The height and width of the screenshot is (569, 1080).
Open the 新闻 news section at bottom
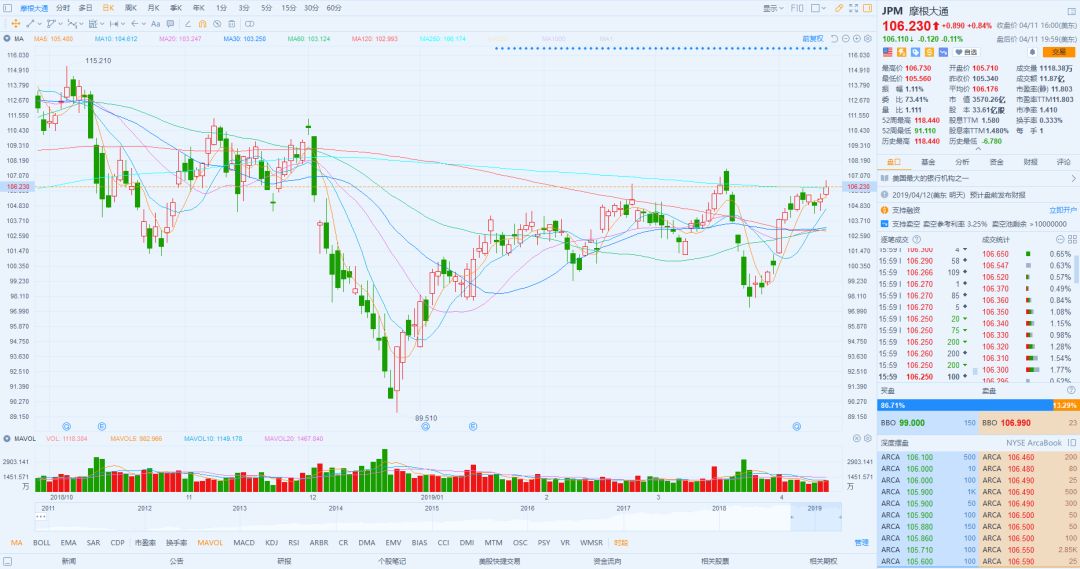click(x=68, y=561)
